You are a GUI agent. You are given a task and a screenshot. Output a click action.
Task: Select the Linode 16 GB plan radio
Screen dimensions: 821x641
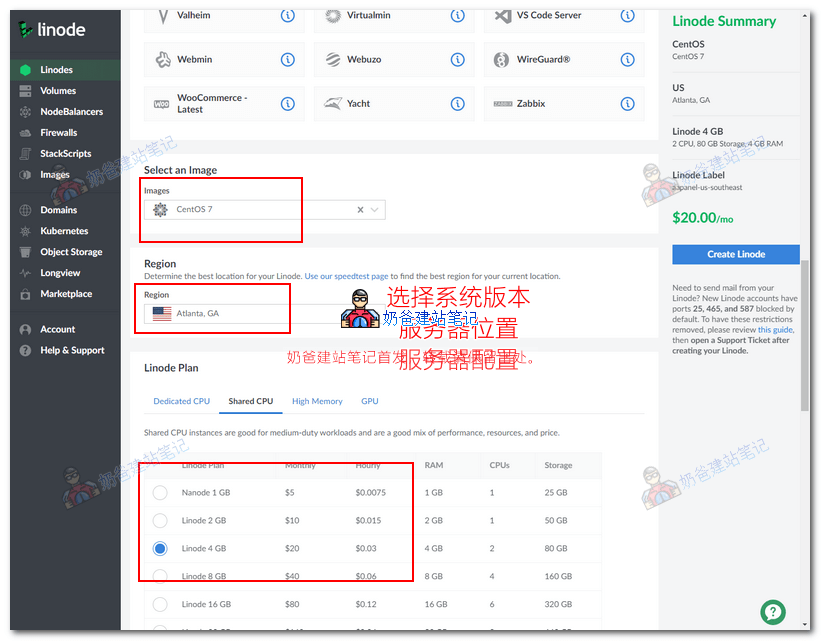point(160,604)
